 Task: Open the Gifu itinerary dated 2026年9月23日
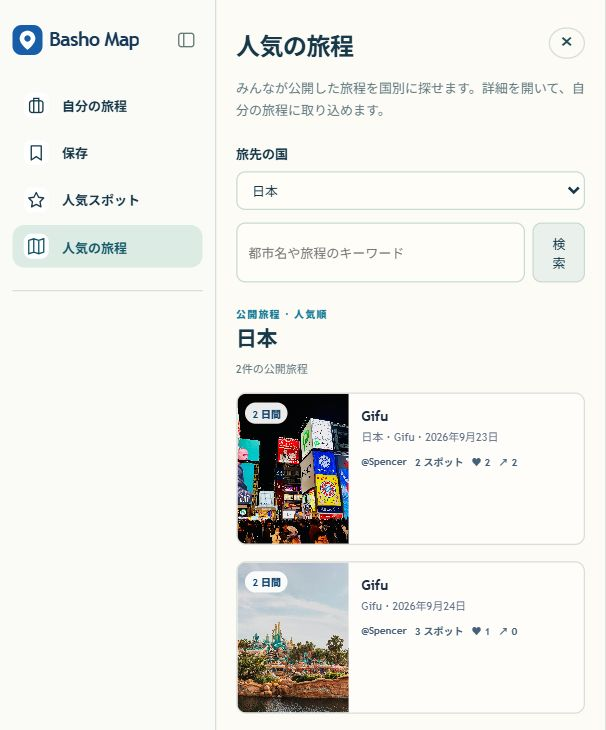tap(411, 469)
